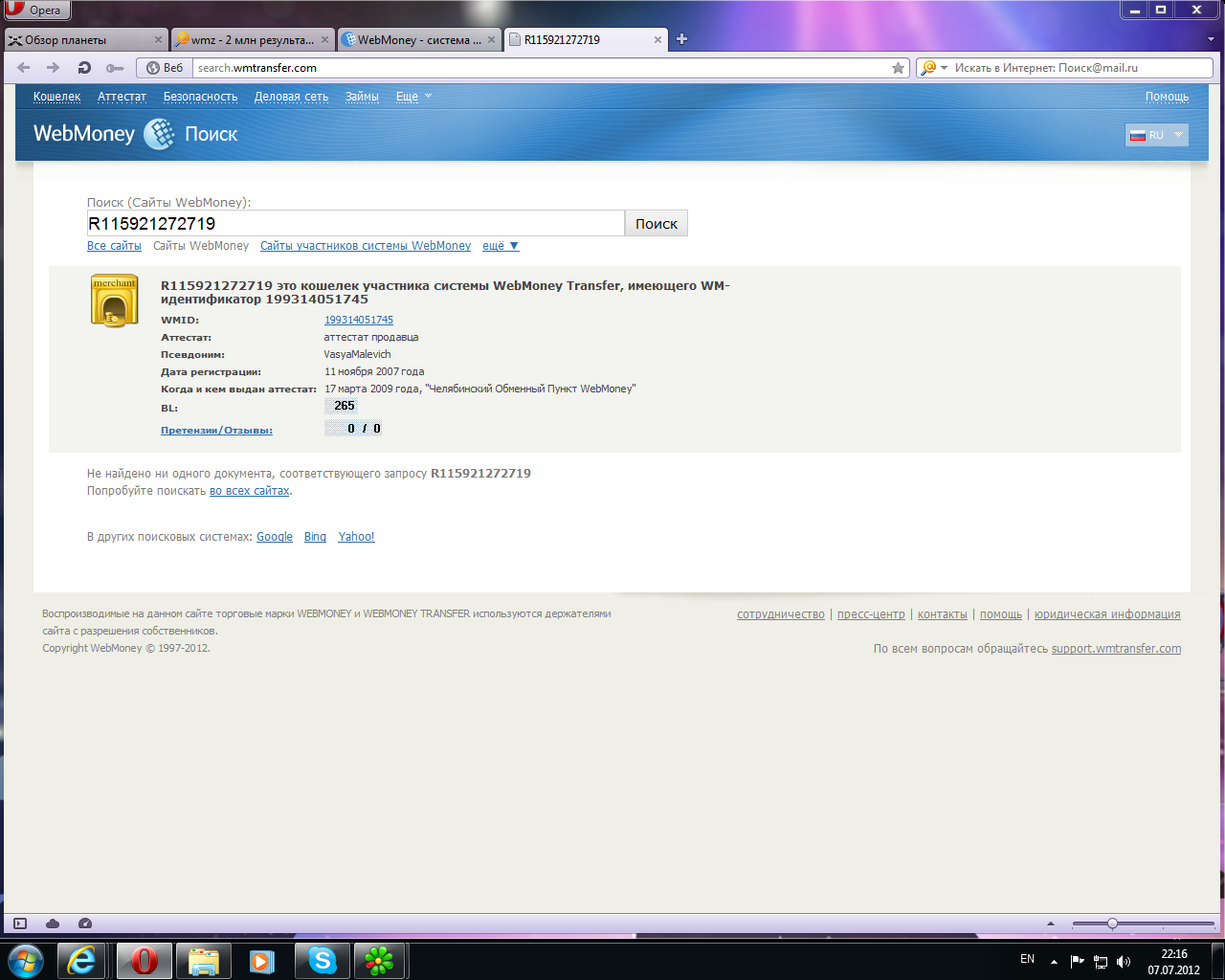Screen dimensions: 1225x980
Task: Search the query in Bing
Action: [x=315, y=537]
